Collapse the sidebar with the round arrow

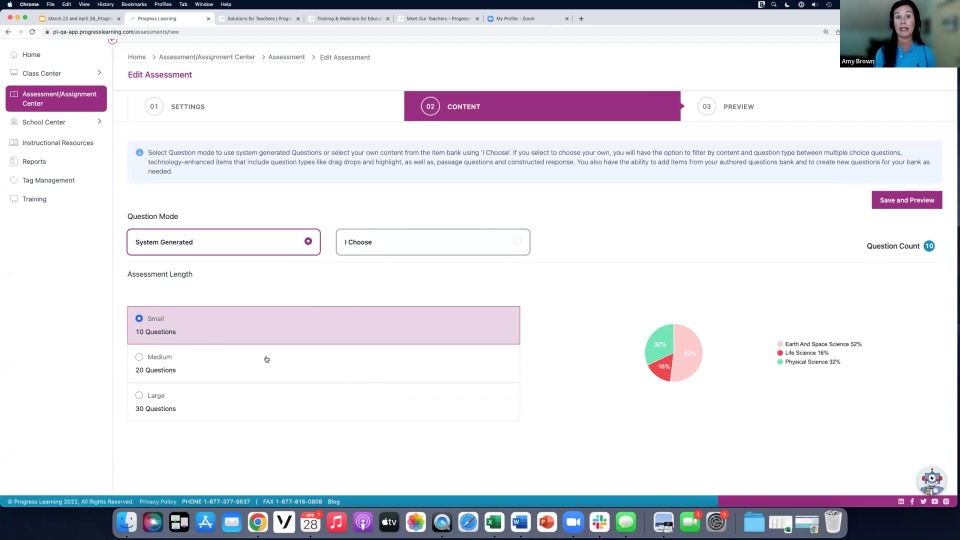(113, 40)
